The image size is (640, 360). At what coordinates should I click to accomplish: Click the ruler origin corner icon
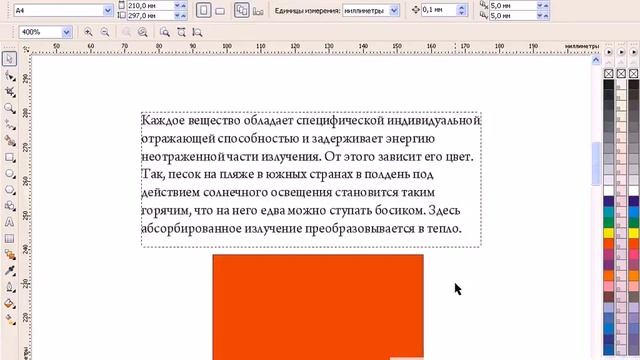[x=26, y=49]
